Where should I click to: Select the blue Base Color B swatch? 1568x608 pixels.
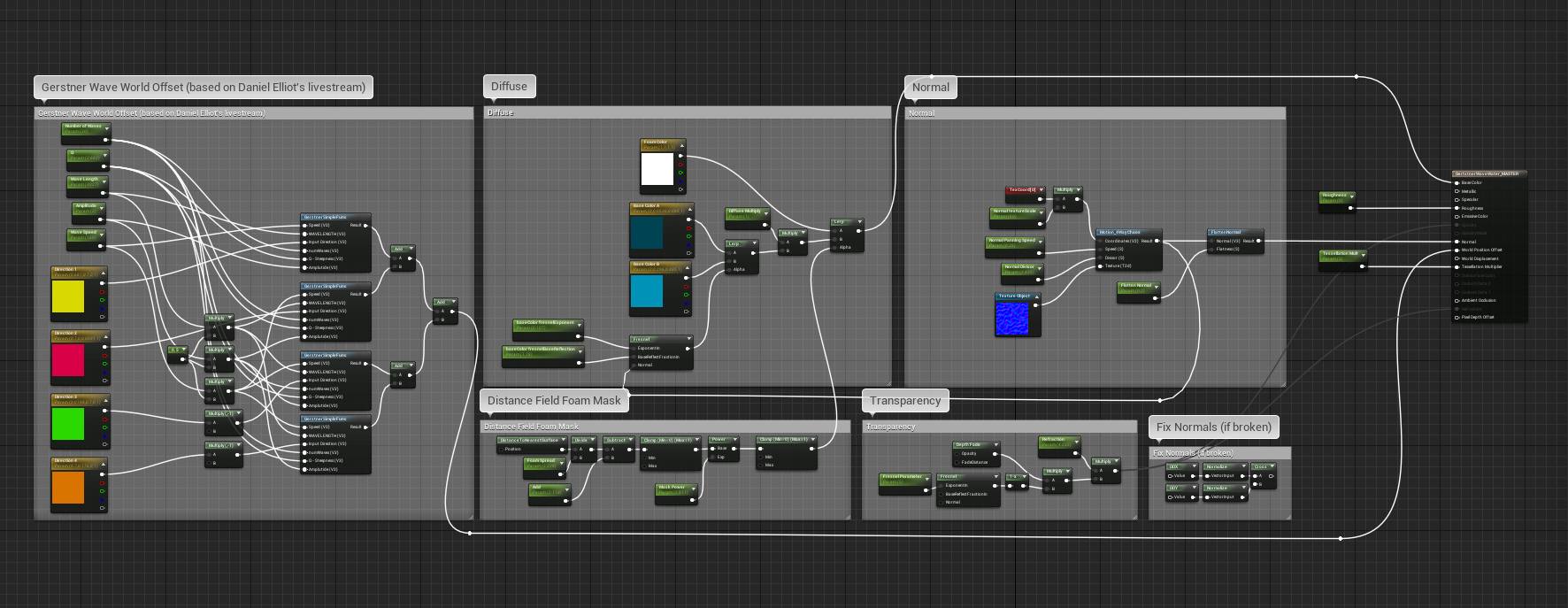pyautogui.click(x=647, y=291)
